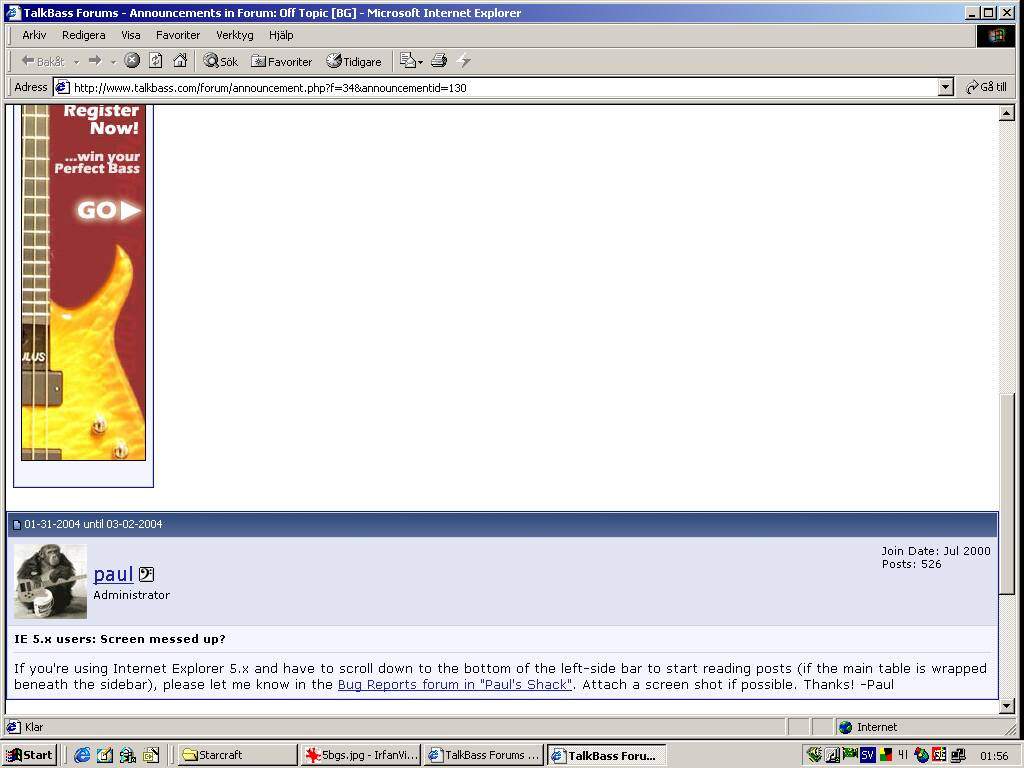Open the Forward history dropdown arrow
Viewport: 1024px width, 768px height.
[x=113, y=62]
